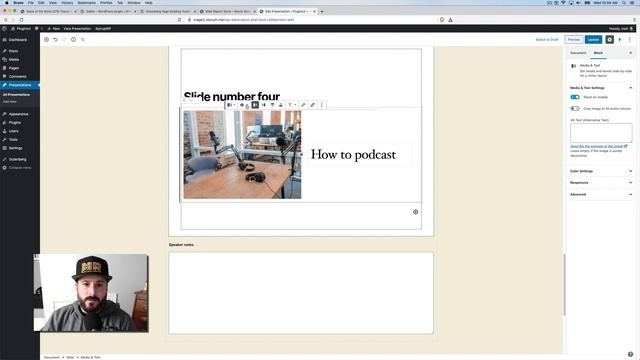Viewport: 640px width, 360px height.
Task: Open text alignment dropdown in block toolbar
Action: pos(291,105)
